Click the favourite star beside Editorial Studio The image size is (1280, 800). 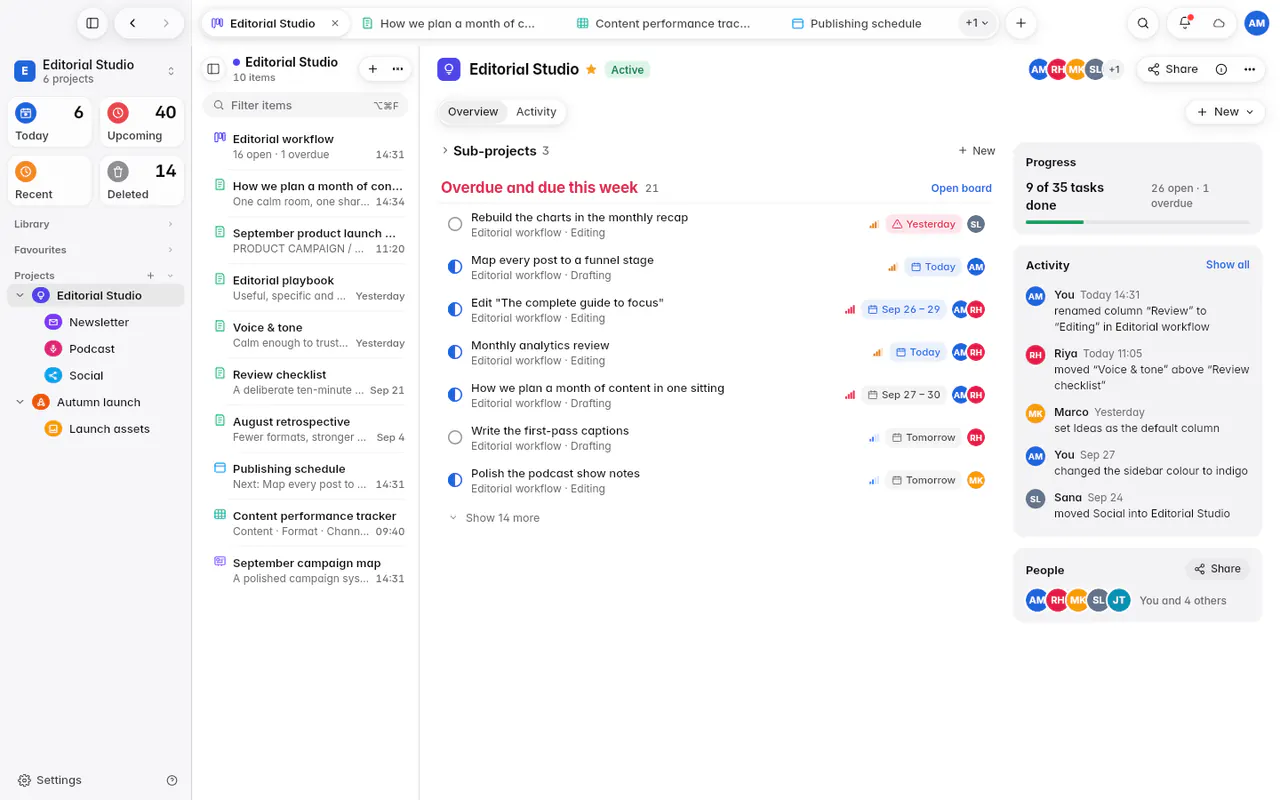591,70
